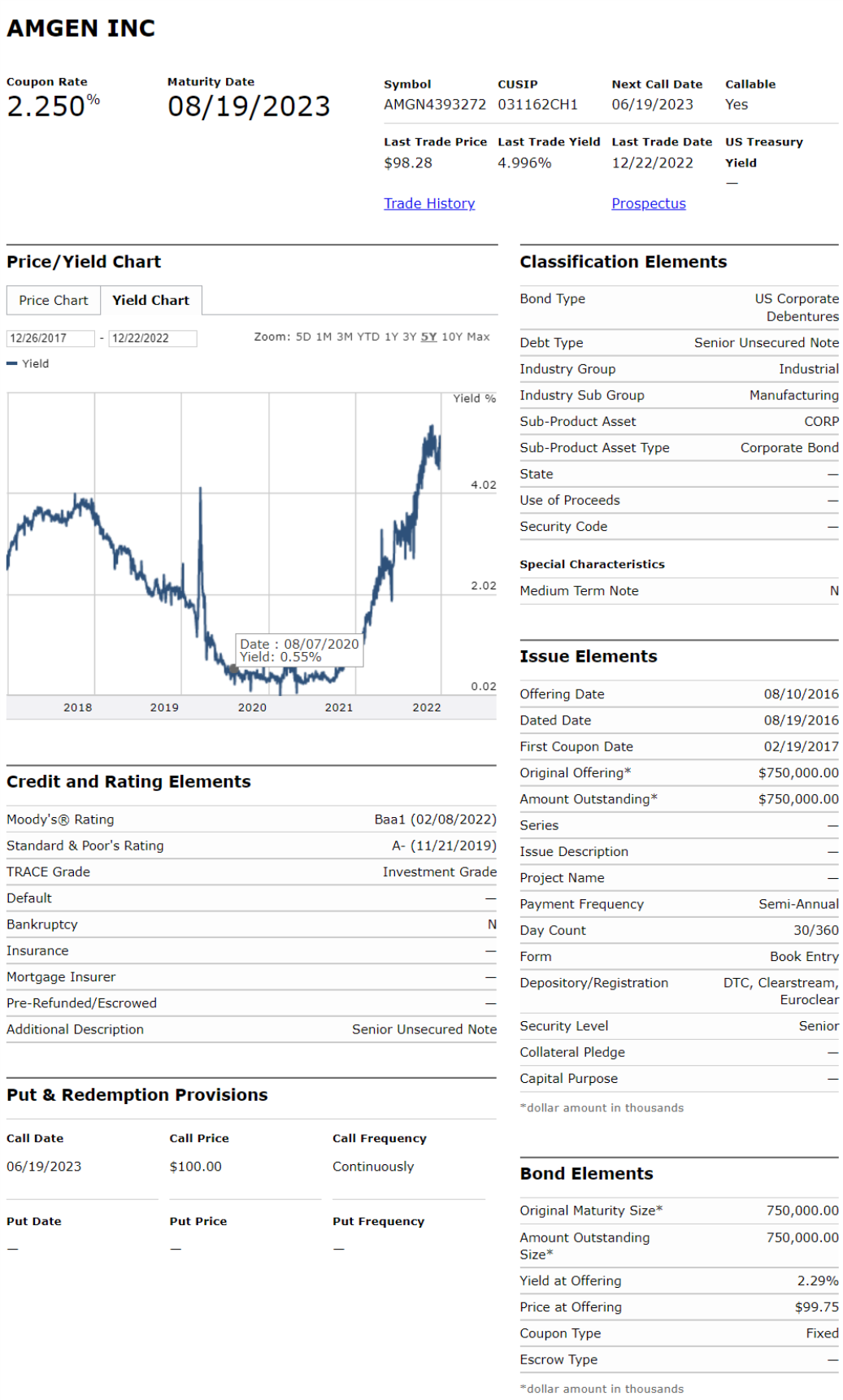Select the Max zoom range
This screenshot has height=1400, width=843.
coord(478,337)
